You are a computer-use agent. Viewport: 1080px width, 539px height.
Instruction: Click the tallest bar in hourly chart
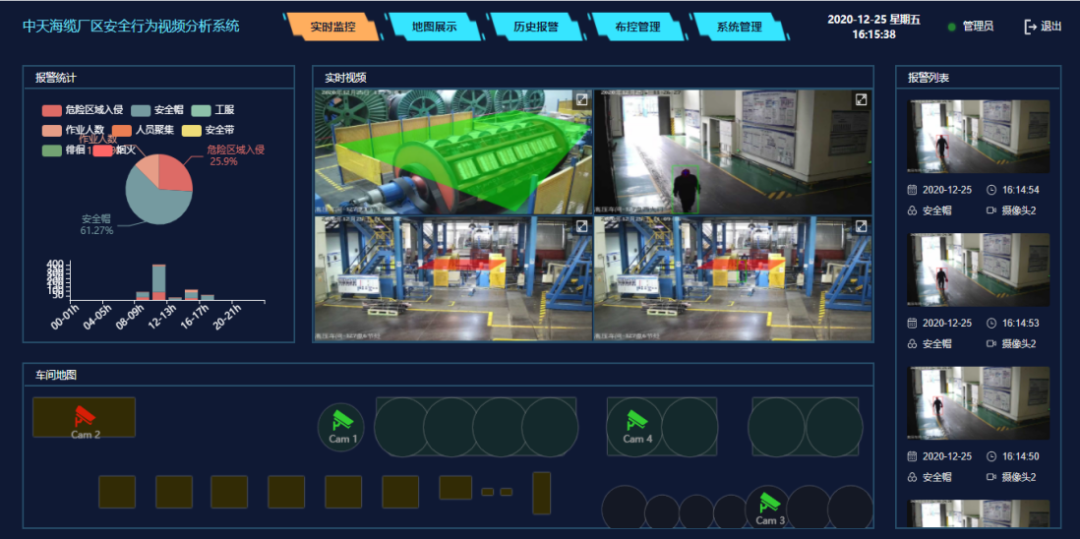pyautogui.click(x=158, y=282)
